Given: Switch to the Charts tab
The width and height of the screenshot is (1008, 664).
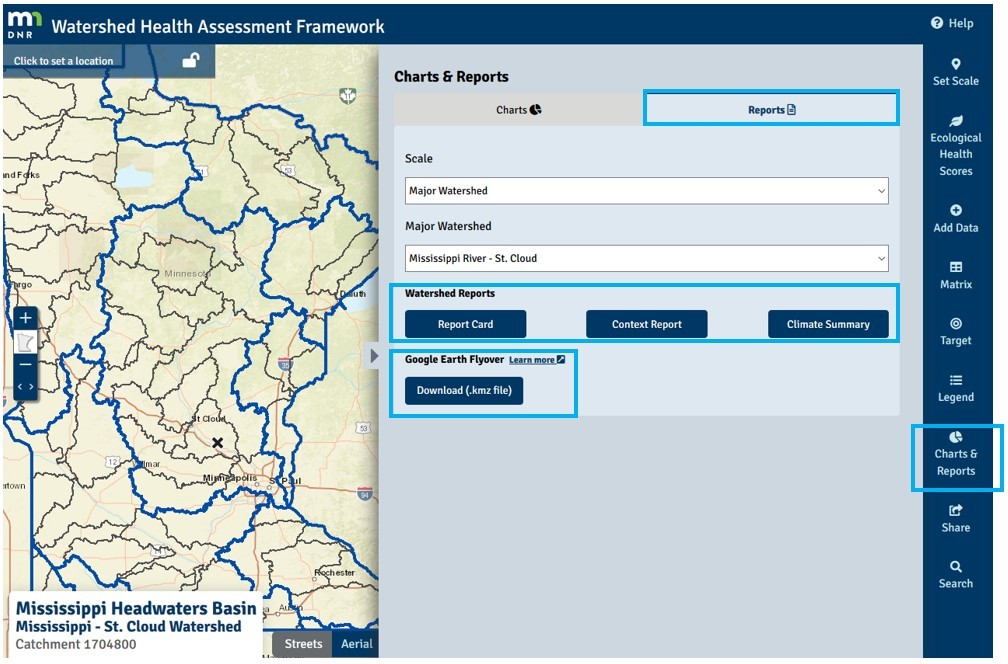Looking at the screenshot, I should tap(518, 110).
